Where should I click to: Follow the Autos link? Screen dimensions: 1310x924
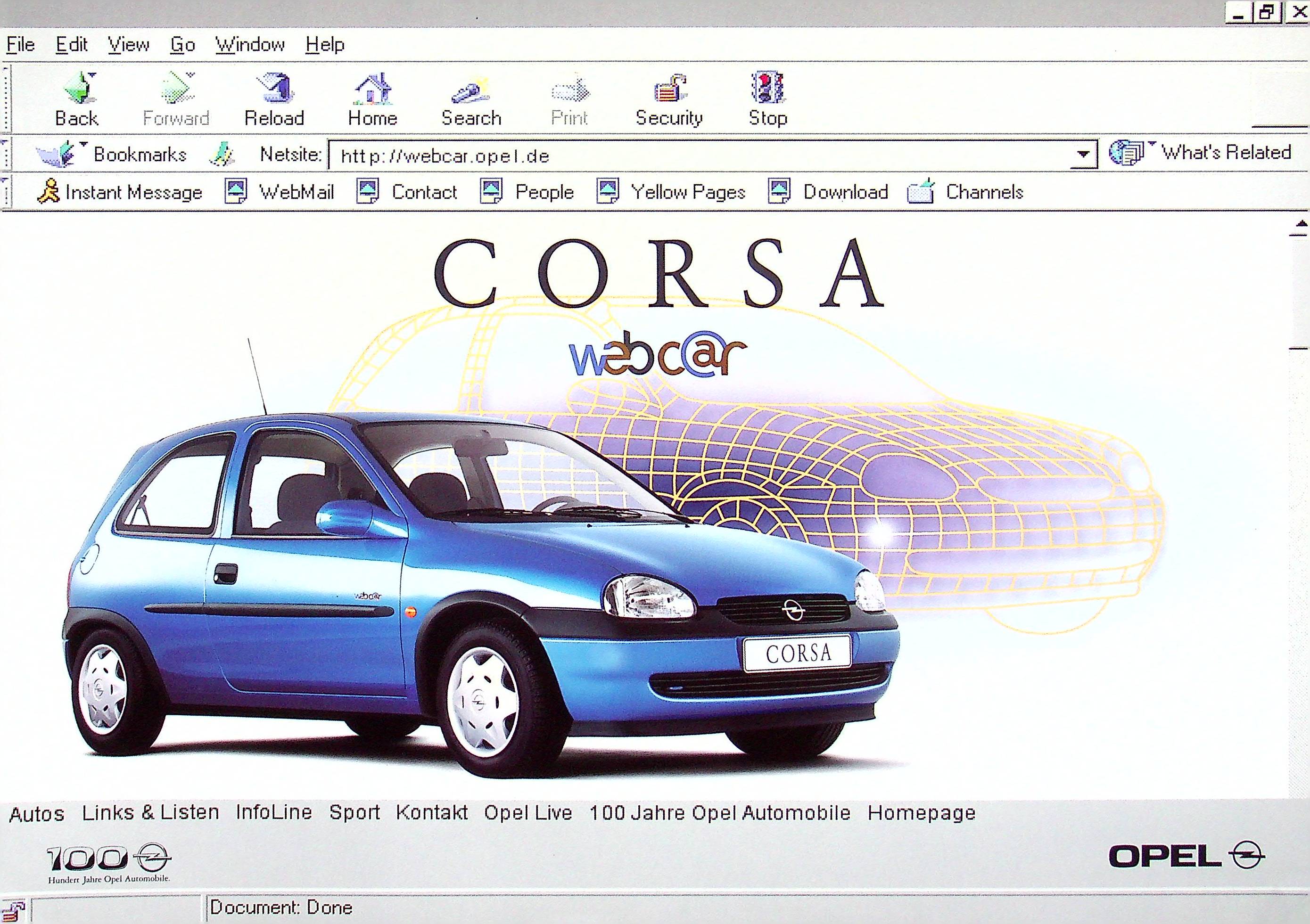pos(36,813)
